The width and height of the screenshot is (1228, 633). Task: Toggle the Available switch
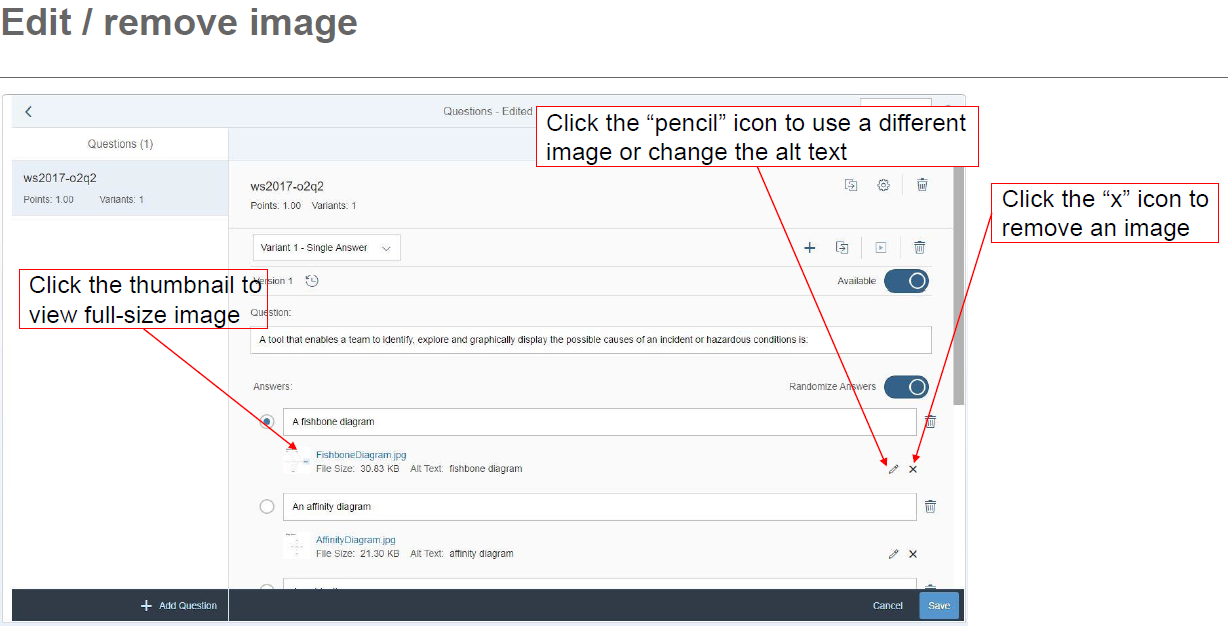tap(906, 281)
